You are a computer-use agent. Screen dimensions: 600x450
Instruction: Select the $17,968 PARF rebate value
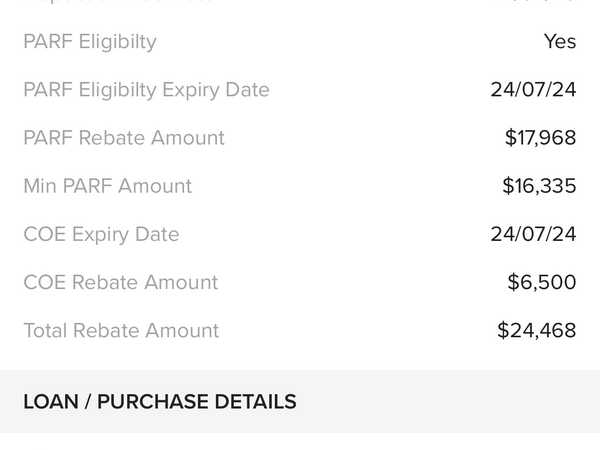pos(540,138)
